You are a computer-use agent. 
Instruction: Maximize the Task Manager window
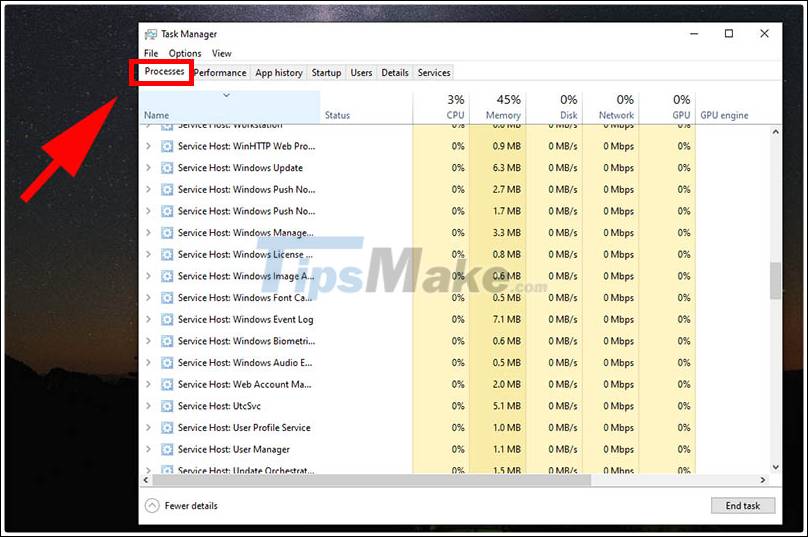(x=729, y=34)
